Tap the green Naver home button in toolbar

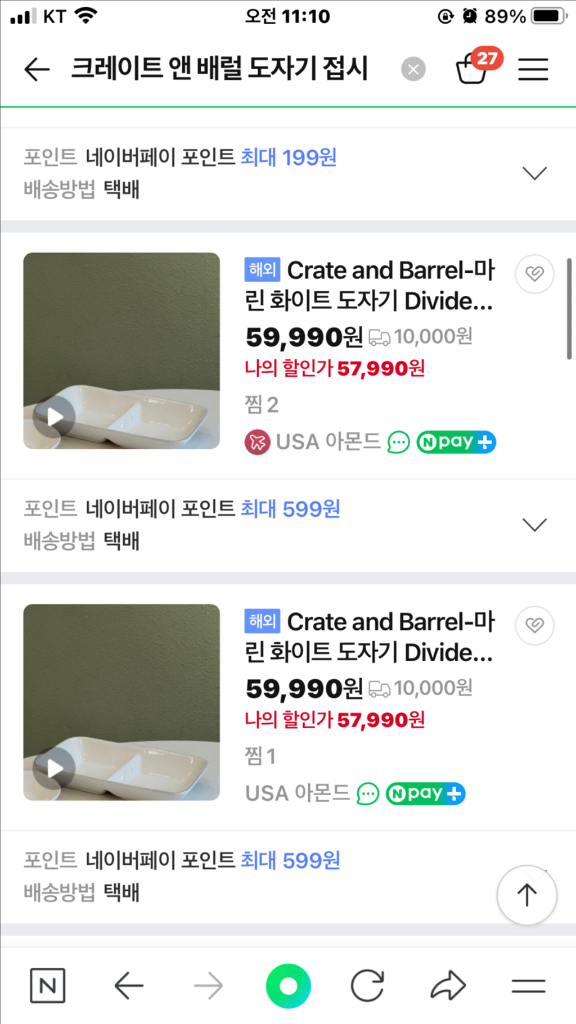coord(288,986)
